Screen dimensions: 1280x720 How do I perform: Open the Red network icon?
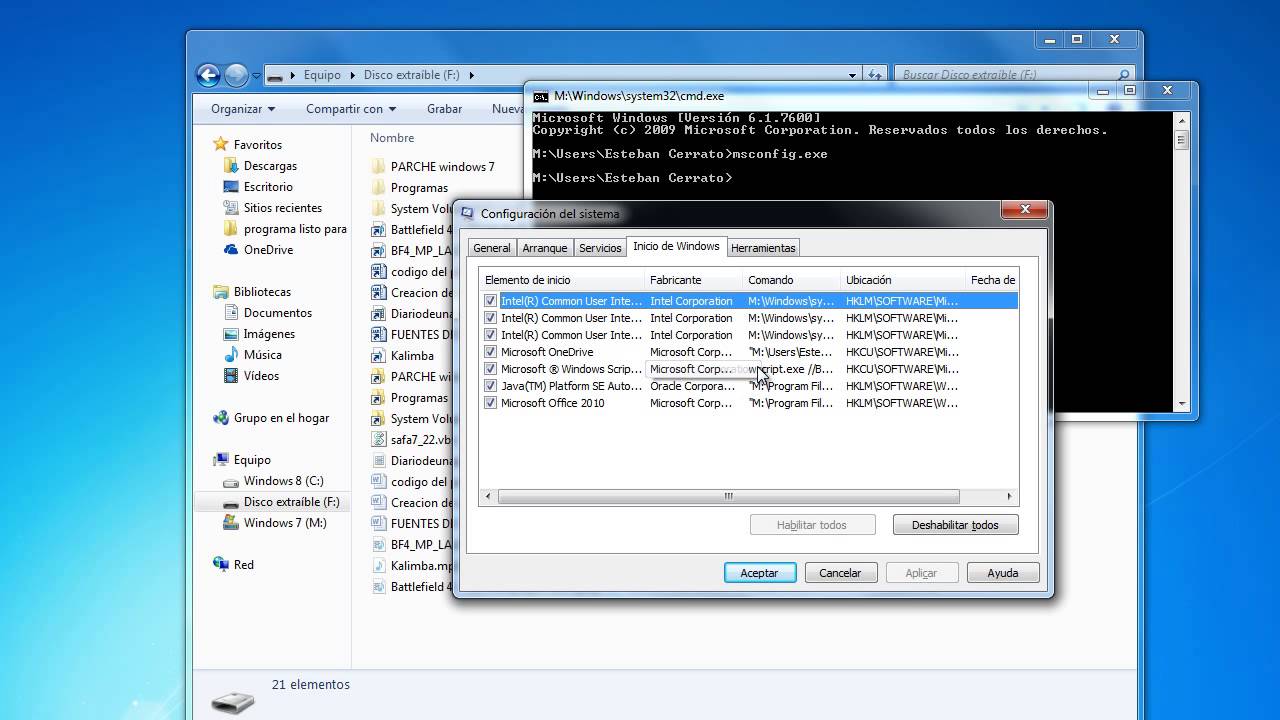(222, 565)
